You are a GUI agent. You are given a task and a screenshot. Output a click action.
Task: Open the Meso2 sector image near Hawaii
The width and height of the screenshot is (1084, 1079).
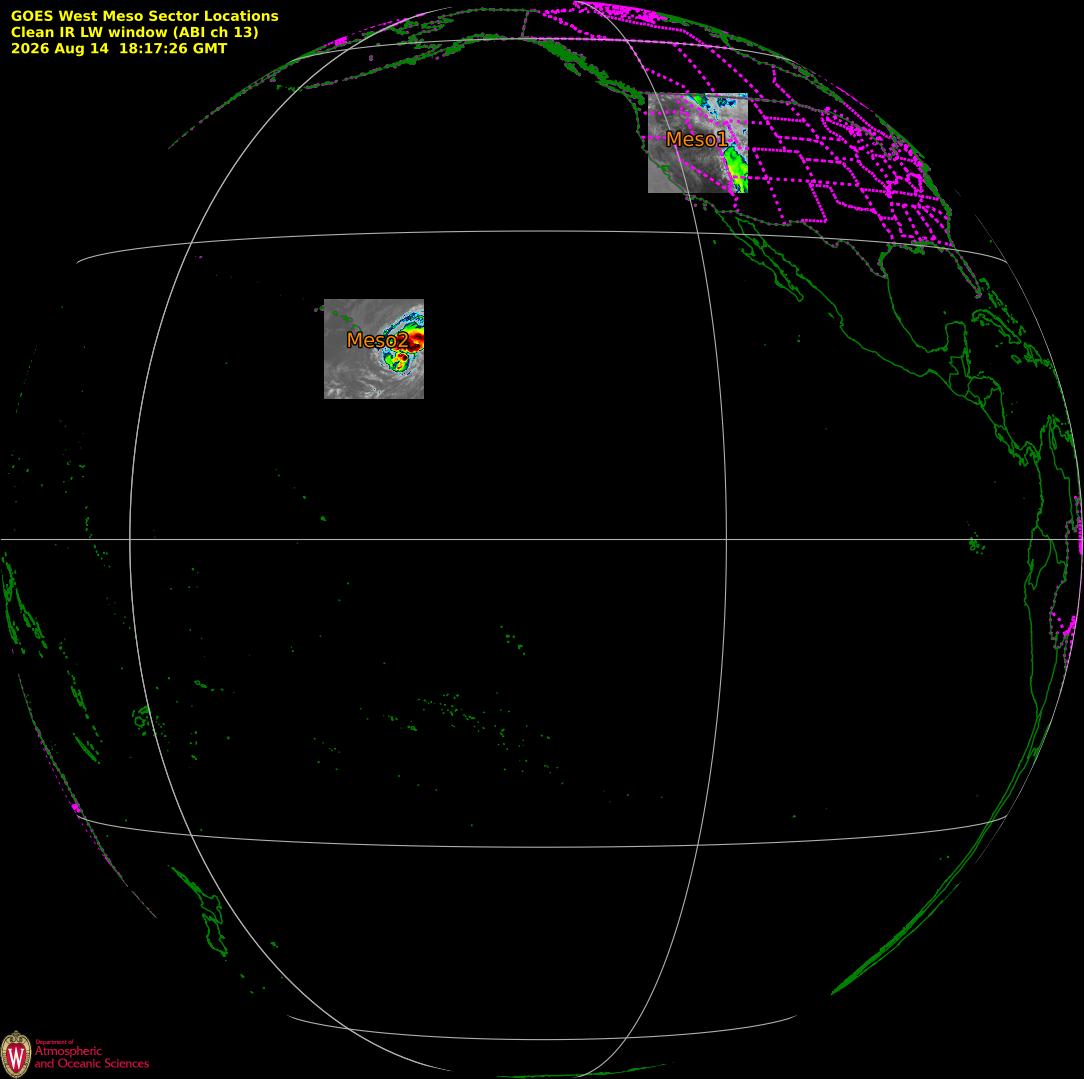click(374, 349)
